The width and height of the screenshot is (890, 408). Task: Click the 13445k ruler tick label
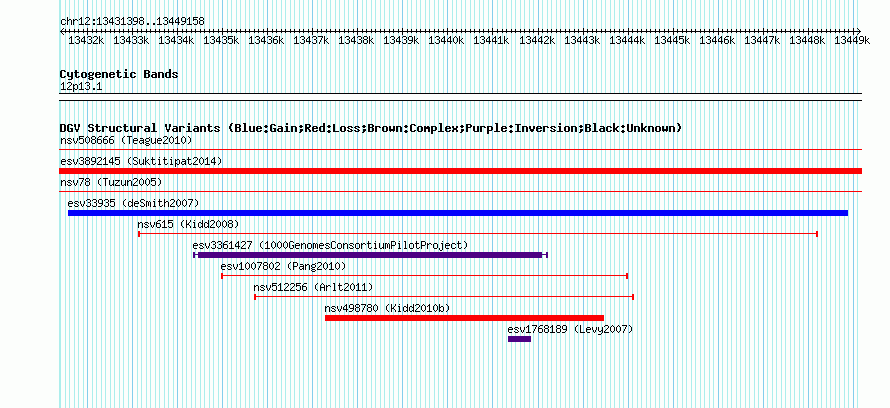(672, 40)
